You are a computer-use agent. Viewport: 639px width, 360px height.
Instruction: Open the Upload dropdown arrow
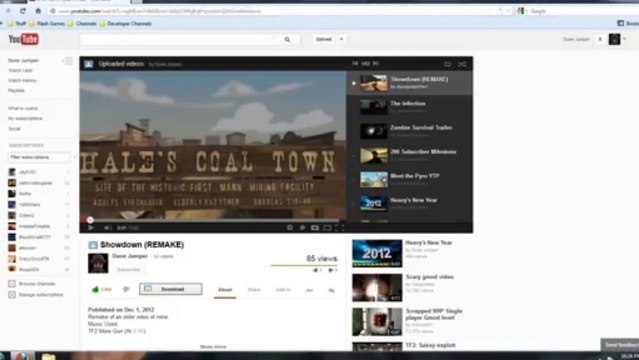click(x=342, y=39)
